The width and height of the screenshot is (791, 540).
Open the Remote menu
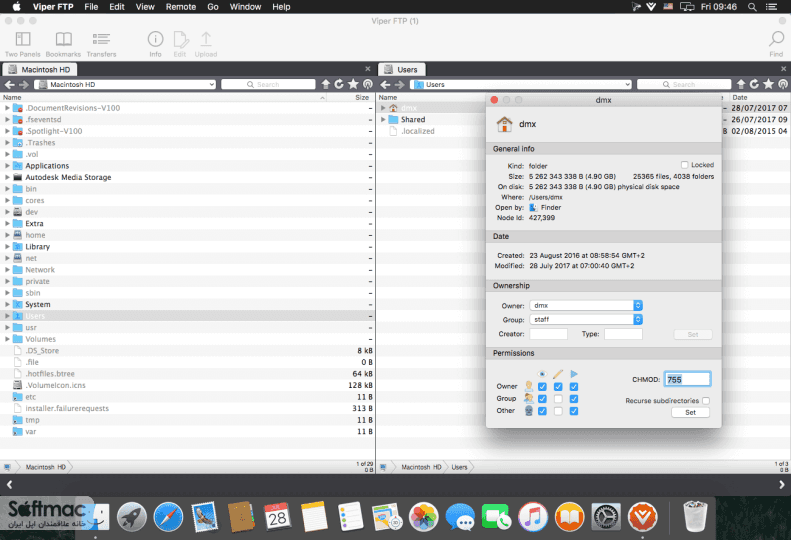coord(181,7)
